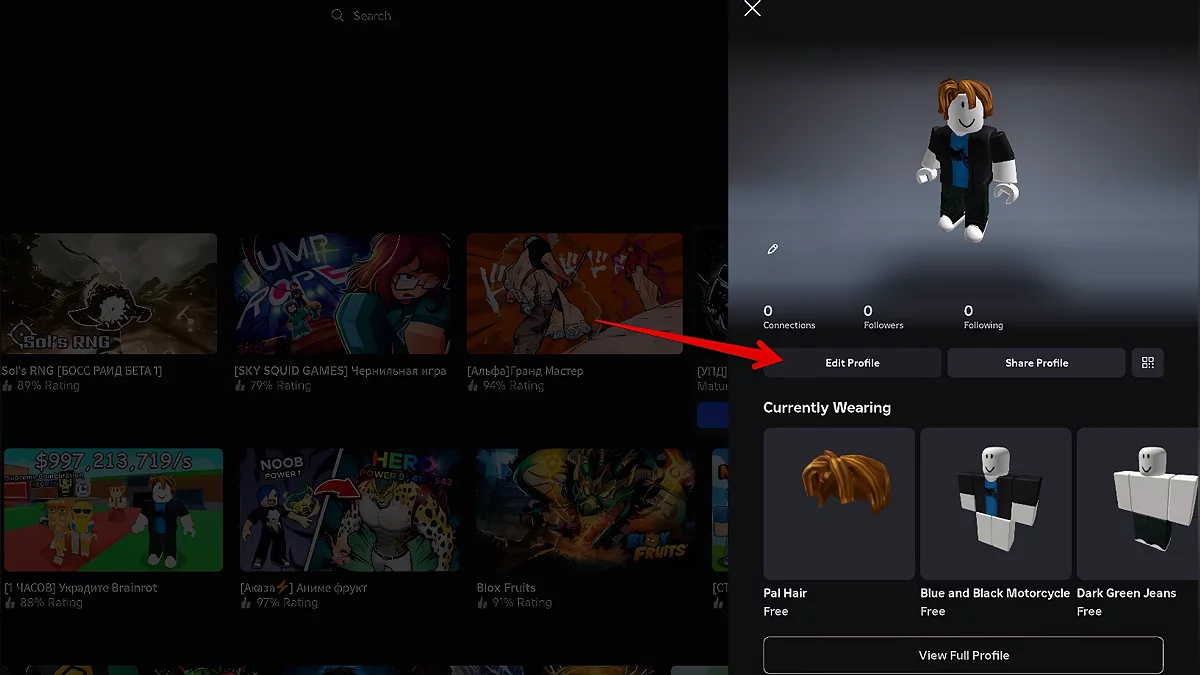
Task: Open the Blox Fruits game thumbnail
Action: pos(586,510)
